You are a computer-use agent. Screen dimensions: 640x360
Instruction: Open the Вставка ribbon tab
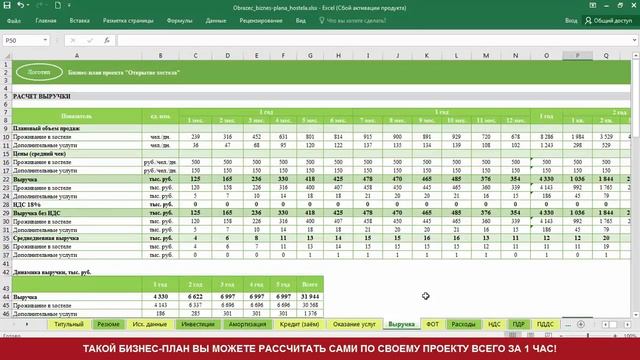(x=80, y=20)
